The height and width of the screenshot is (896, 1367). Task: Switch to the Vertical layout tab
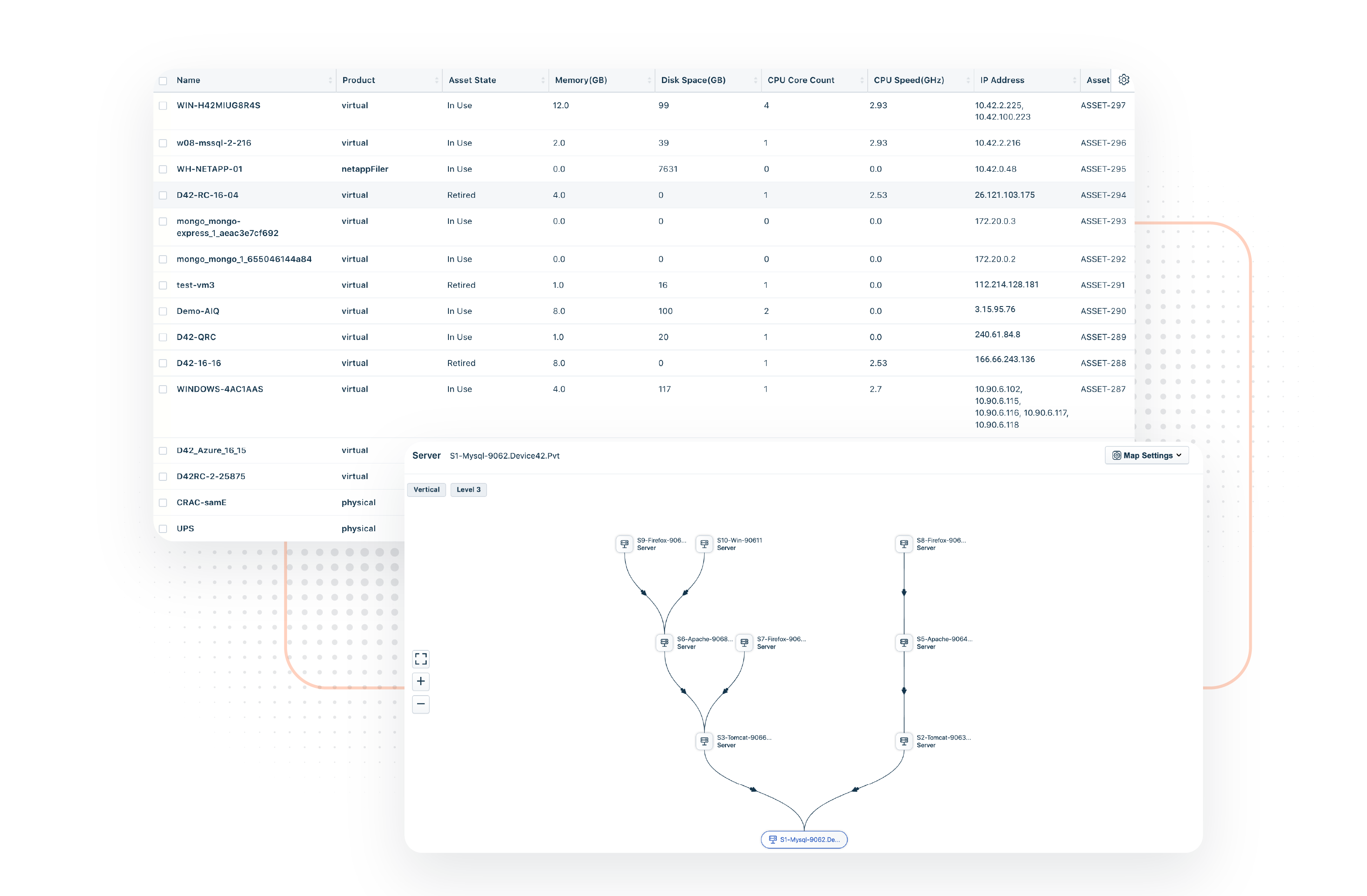(x=426, y=490)
